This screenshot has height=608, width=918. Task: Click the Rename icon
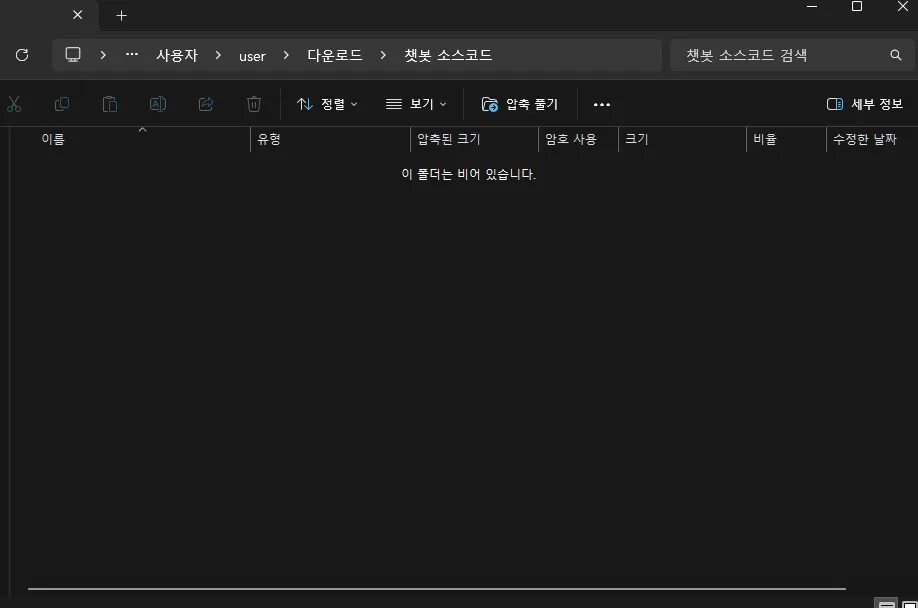tap(158, 104)
